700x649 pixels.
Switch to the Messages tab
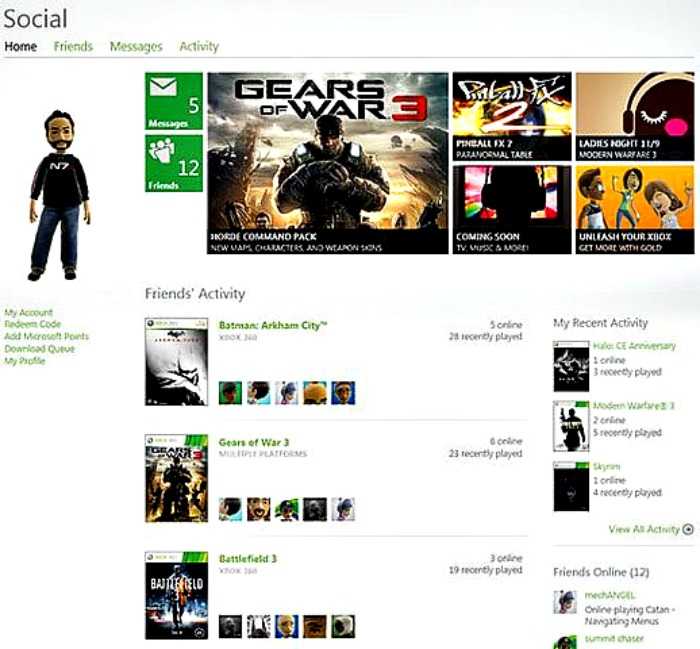pyautogui.click(x=136, y=47)
